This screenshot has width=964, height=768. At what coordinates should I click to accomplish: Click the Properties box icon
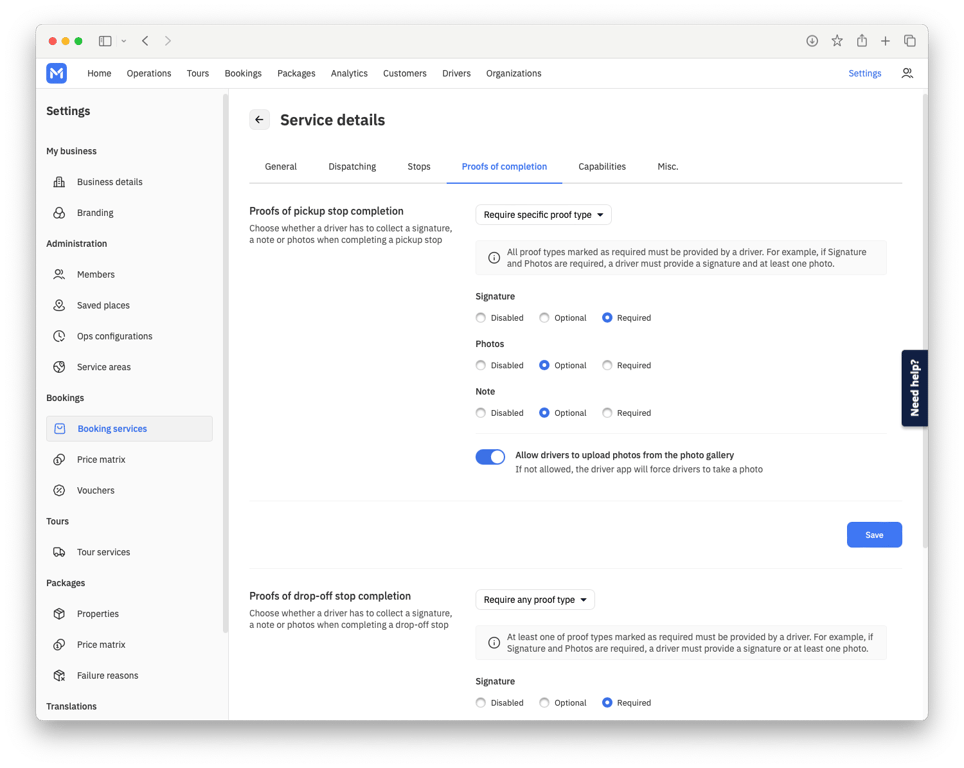point(59,614)
